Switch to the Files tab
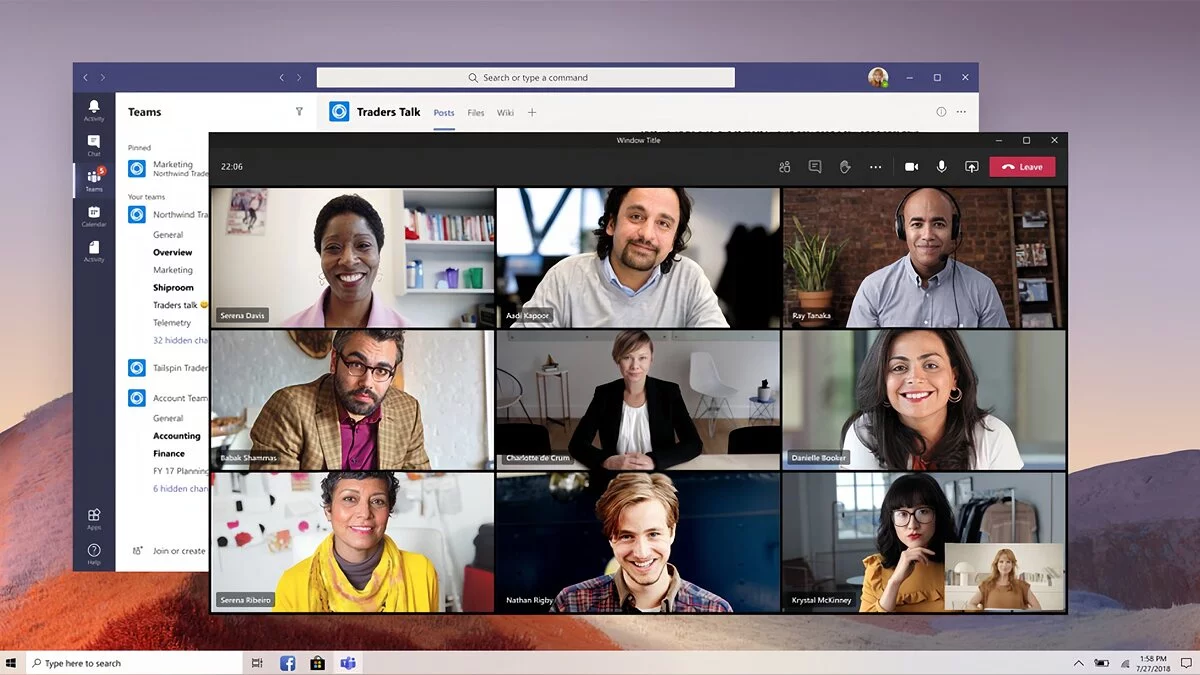 (476, 113)
